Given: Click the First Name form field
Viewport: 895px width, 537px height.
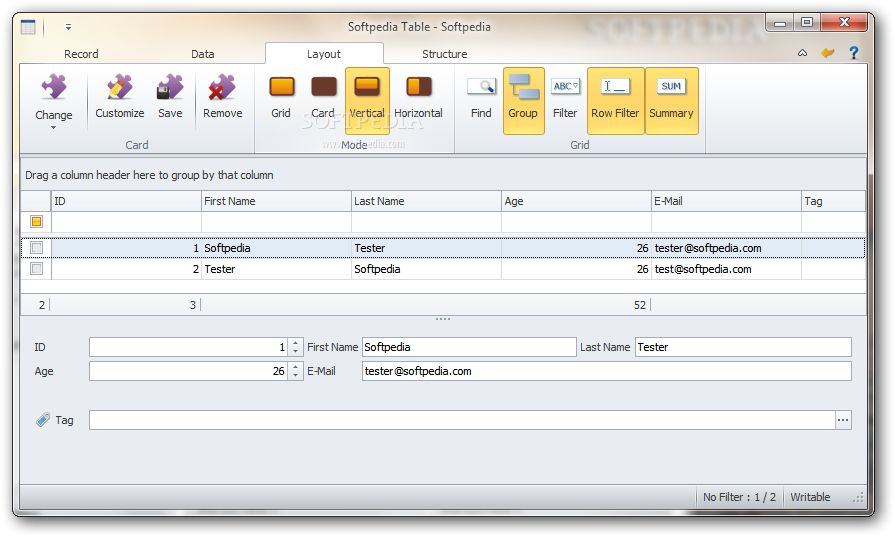Looking at the screenshot, I should pos(469,347).
